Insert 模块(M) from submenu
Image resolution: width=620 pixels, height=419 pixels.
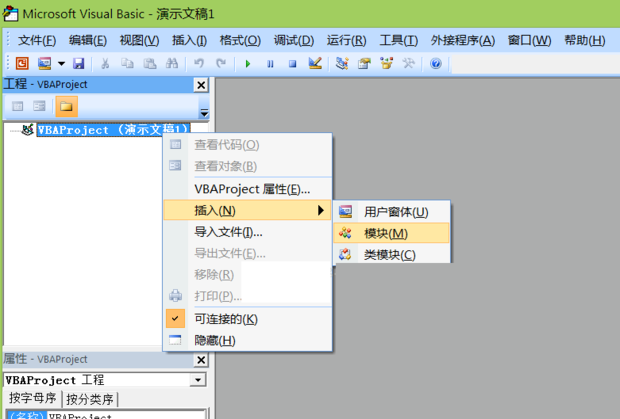click(392, 233)
